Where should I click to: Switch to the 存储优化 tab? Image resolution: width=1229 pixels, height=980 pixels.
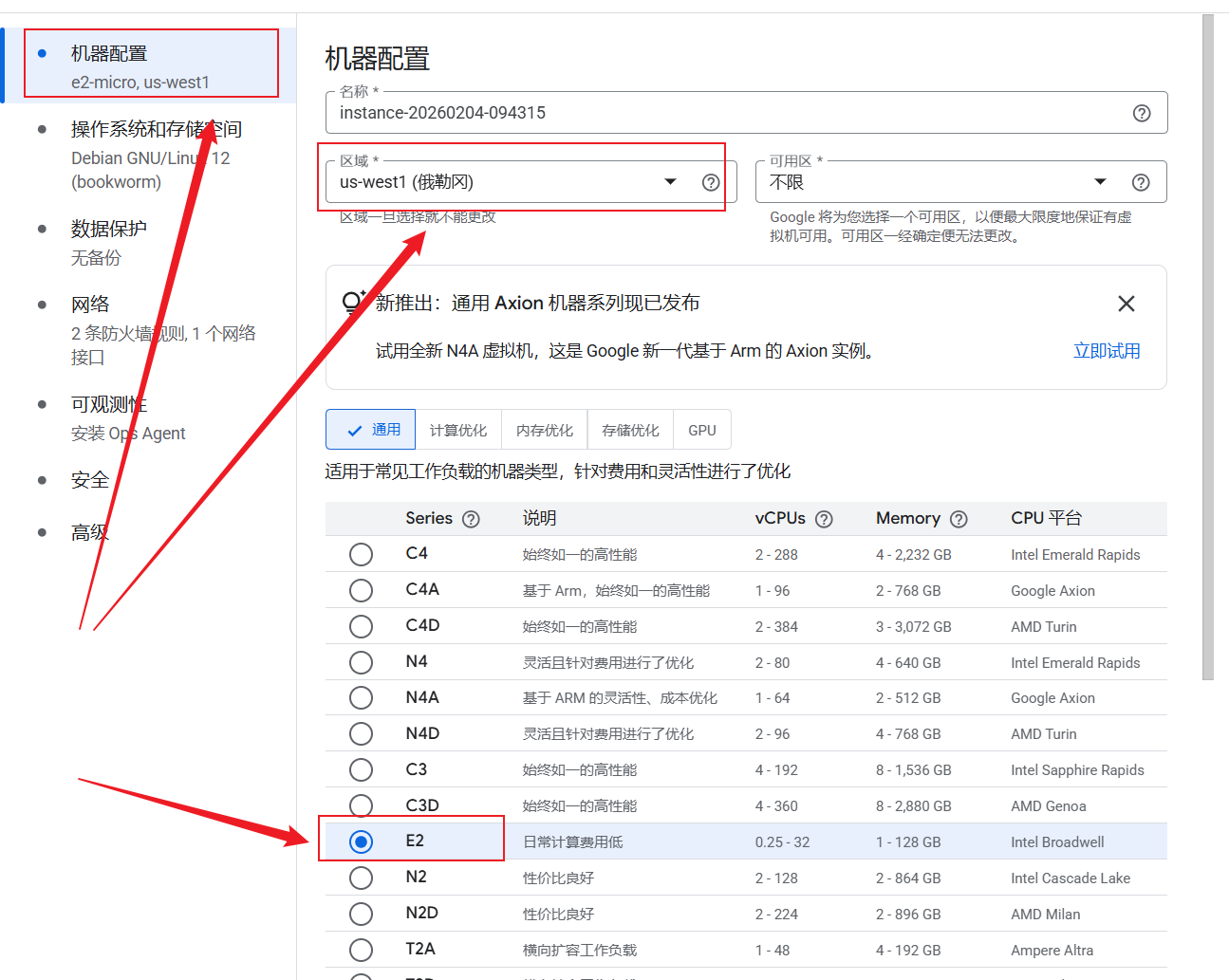pos(629,429)
